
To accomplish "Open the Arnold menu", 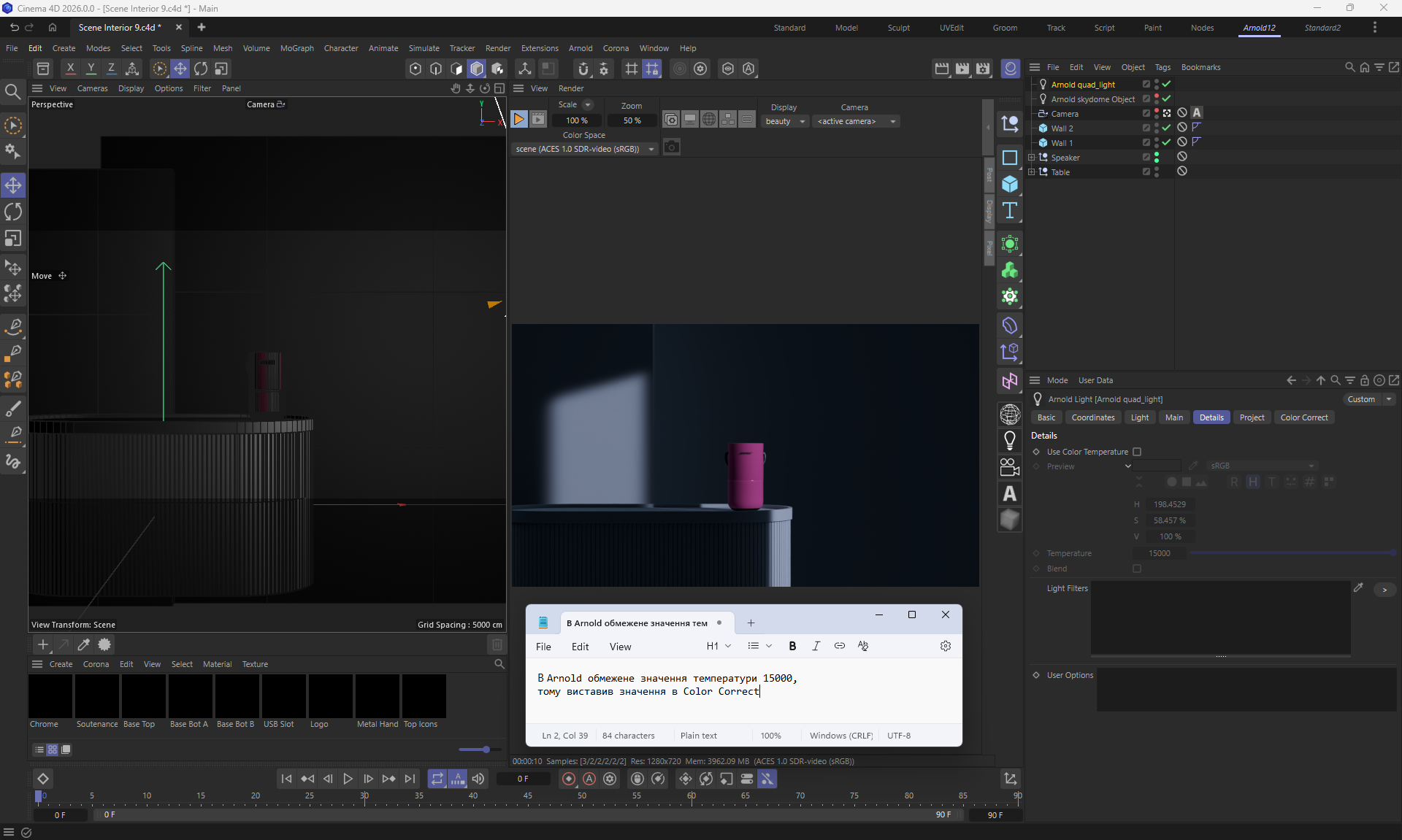I will tap(581, 48).
